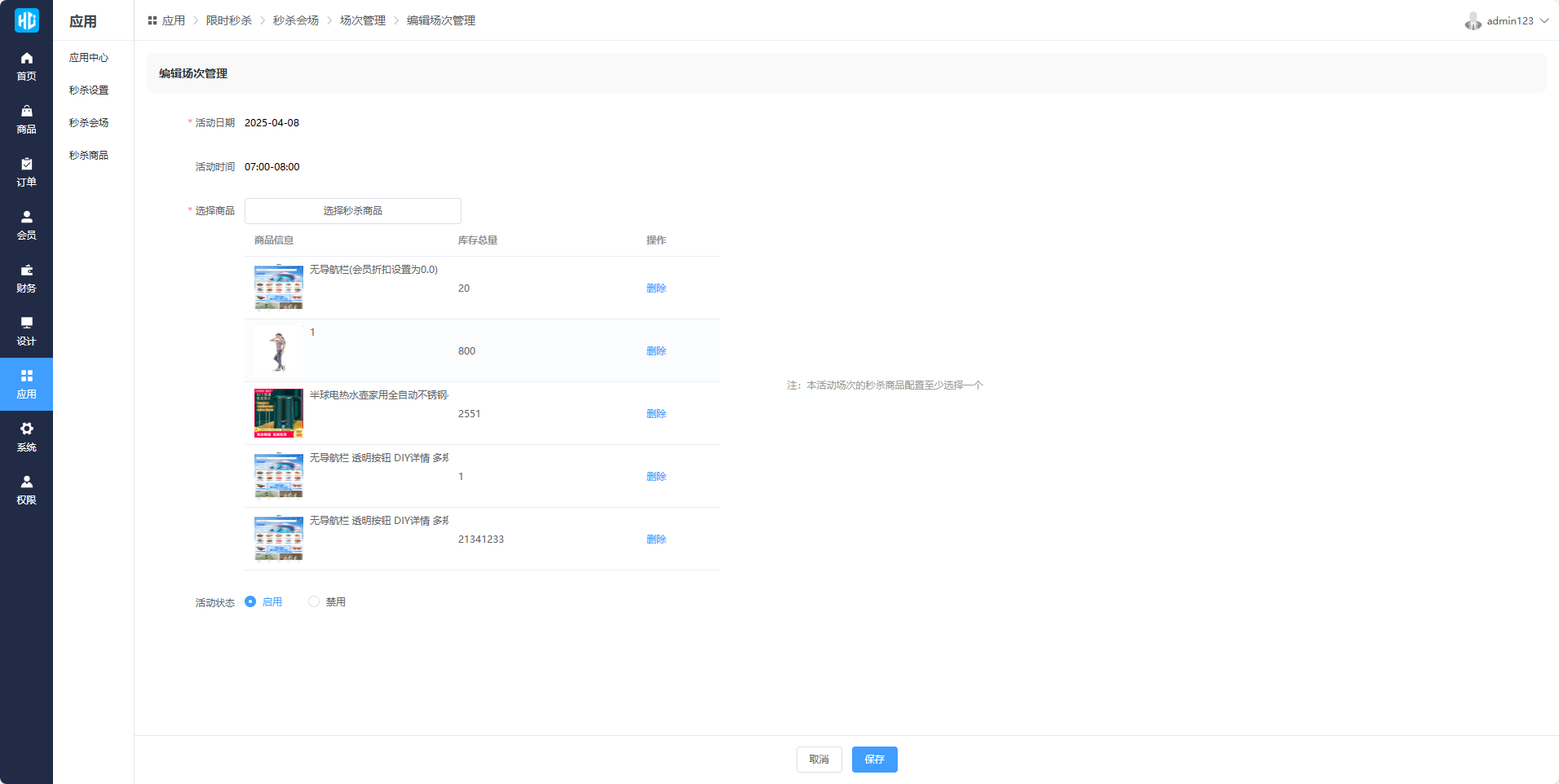The width and height of the screenshot is (1559, 784).
Task: Navigate to 场次管理 breadcrumb
Action: pyautogui.click(x=362, y=20)
